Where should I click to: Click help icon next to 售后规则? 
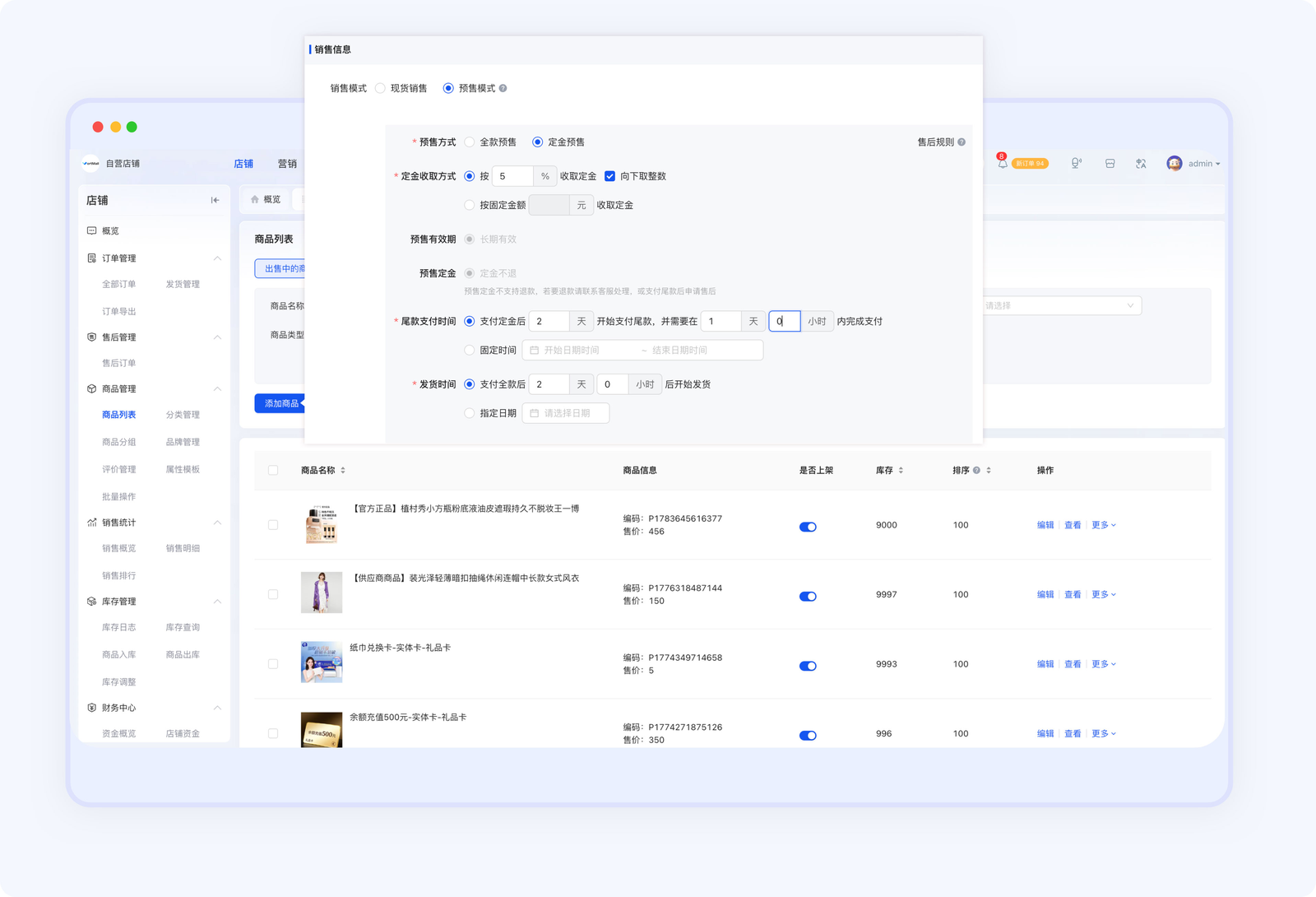click(962, 142)
